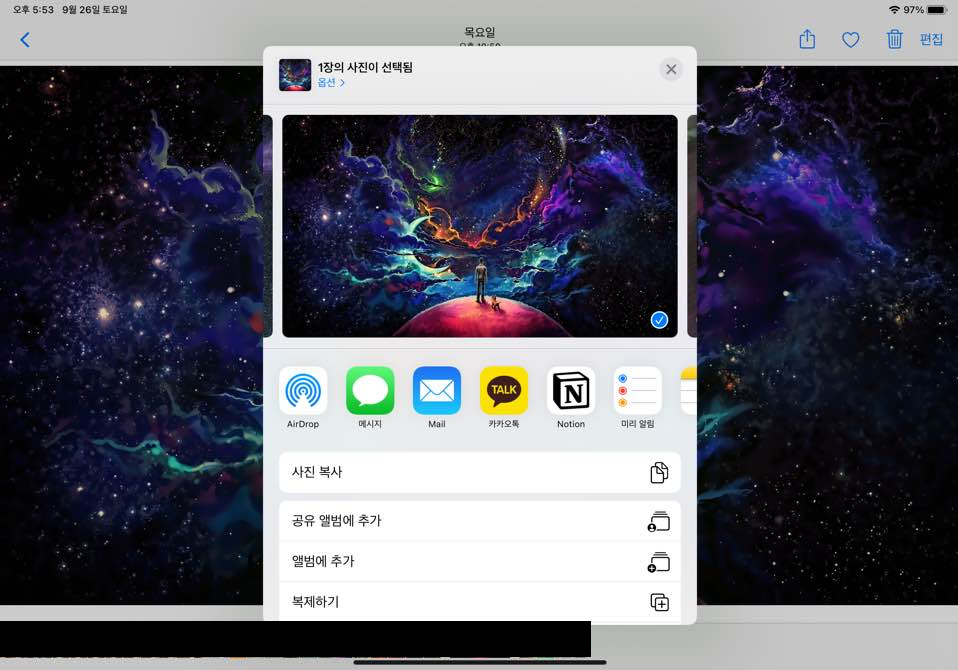Open the partially visible Notes app icon
958x670 pixels.
(x=689, y=391)
